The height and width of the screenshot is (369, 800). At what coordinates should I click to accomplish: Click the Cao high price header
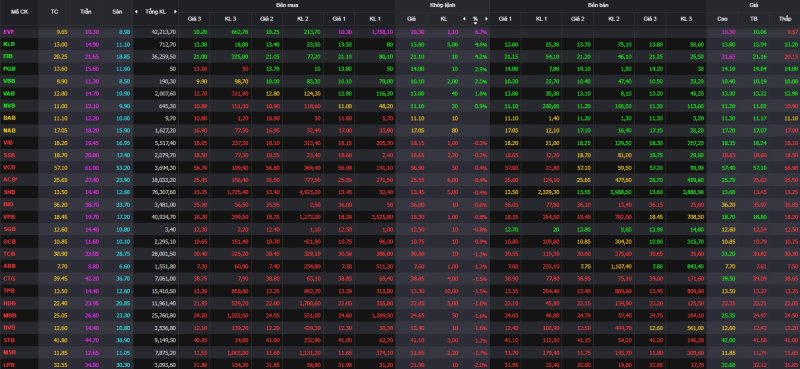(x=722, y=19)
